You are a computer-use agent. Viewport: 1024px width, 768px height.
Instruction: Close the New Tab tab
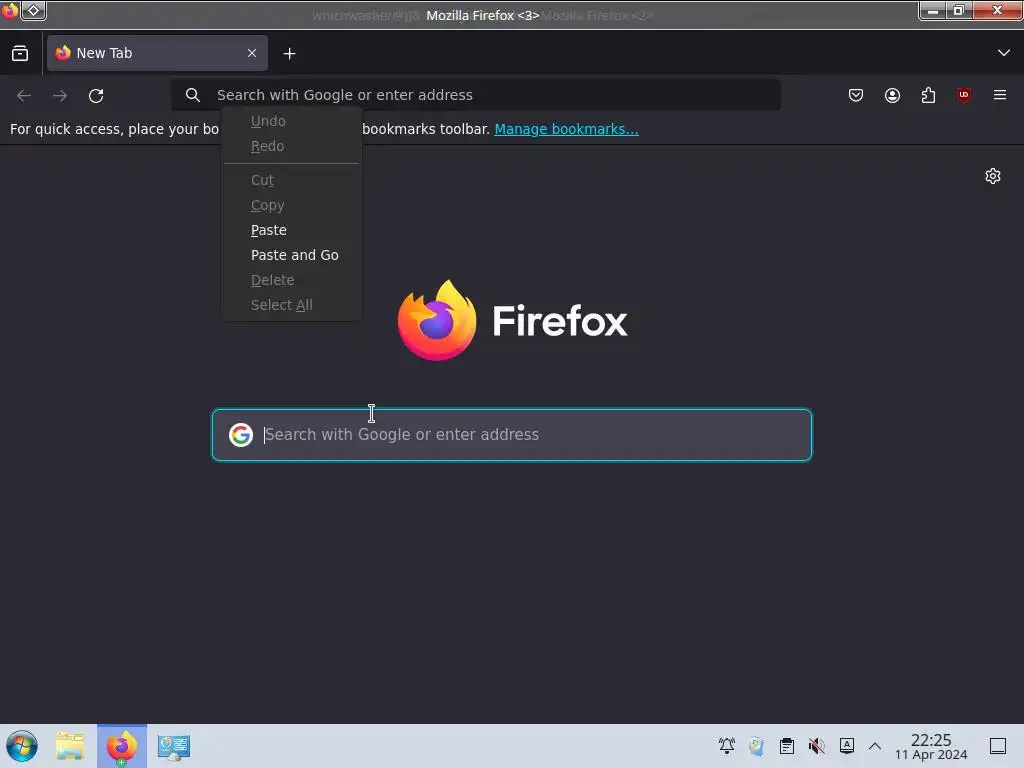coord(252,54)
